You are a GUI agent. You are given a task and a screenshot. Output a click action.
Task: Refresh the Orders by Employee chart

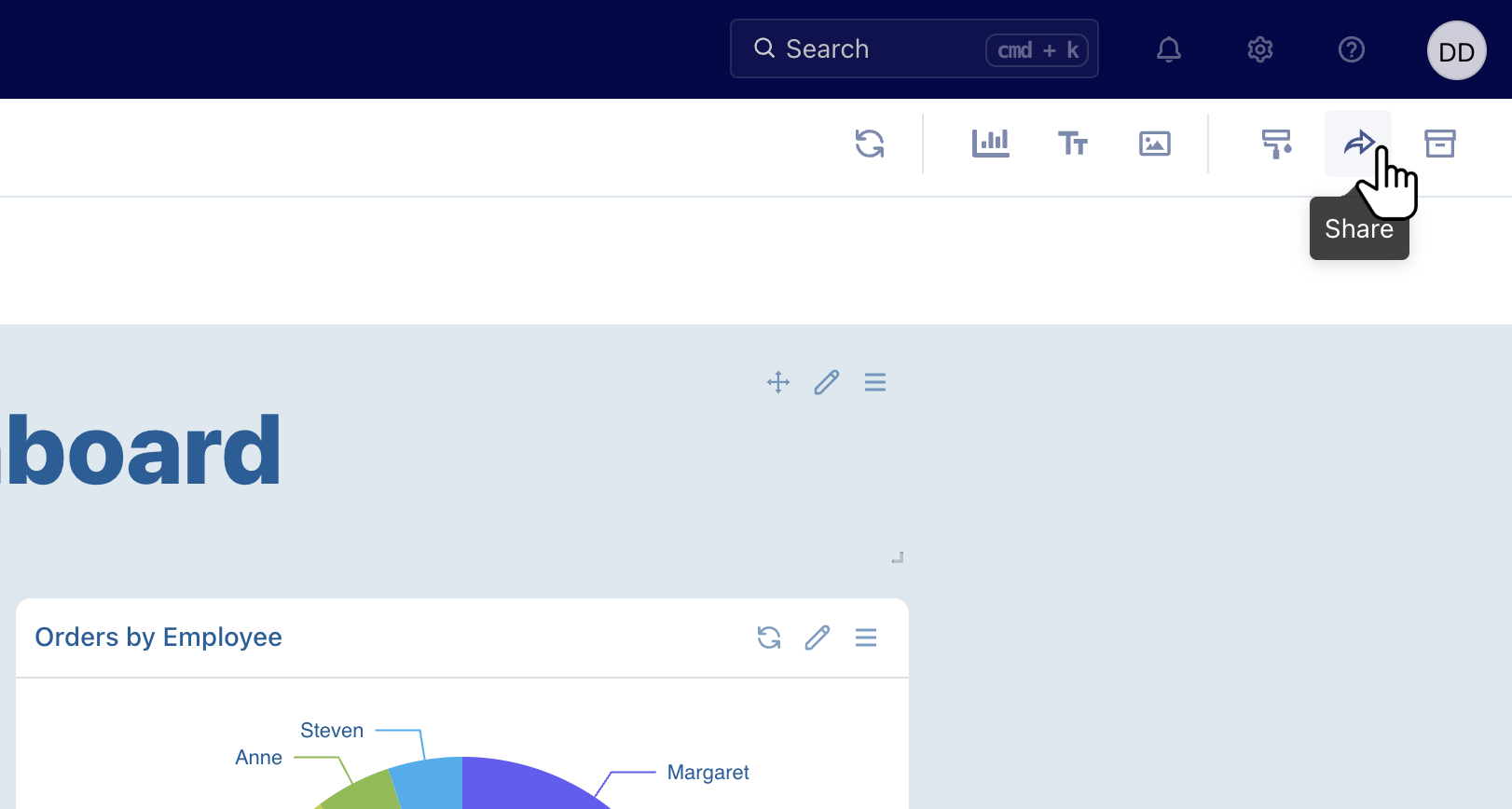pyautogui.click(x=769, y=638)
